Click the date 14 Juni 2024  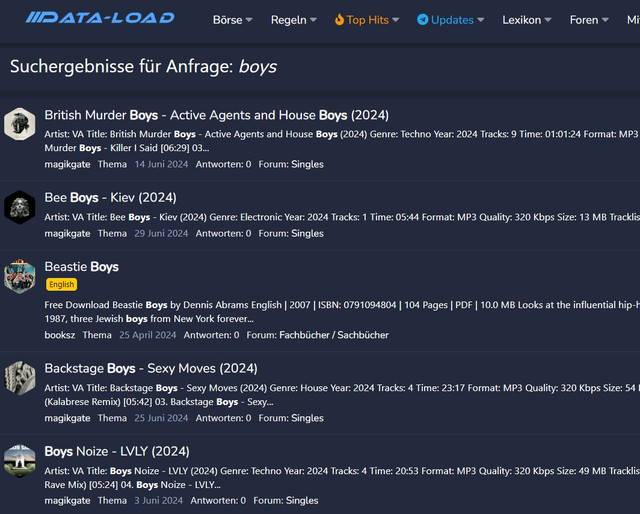(x=161, y=164)
